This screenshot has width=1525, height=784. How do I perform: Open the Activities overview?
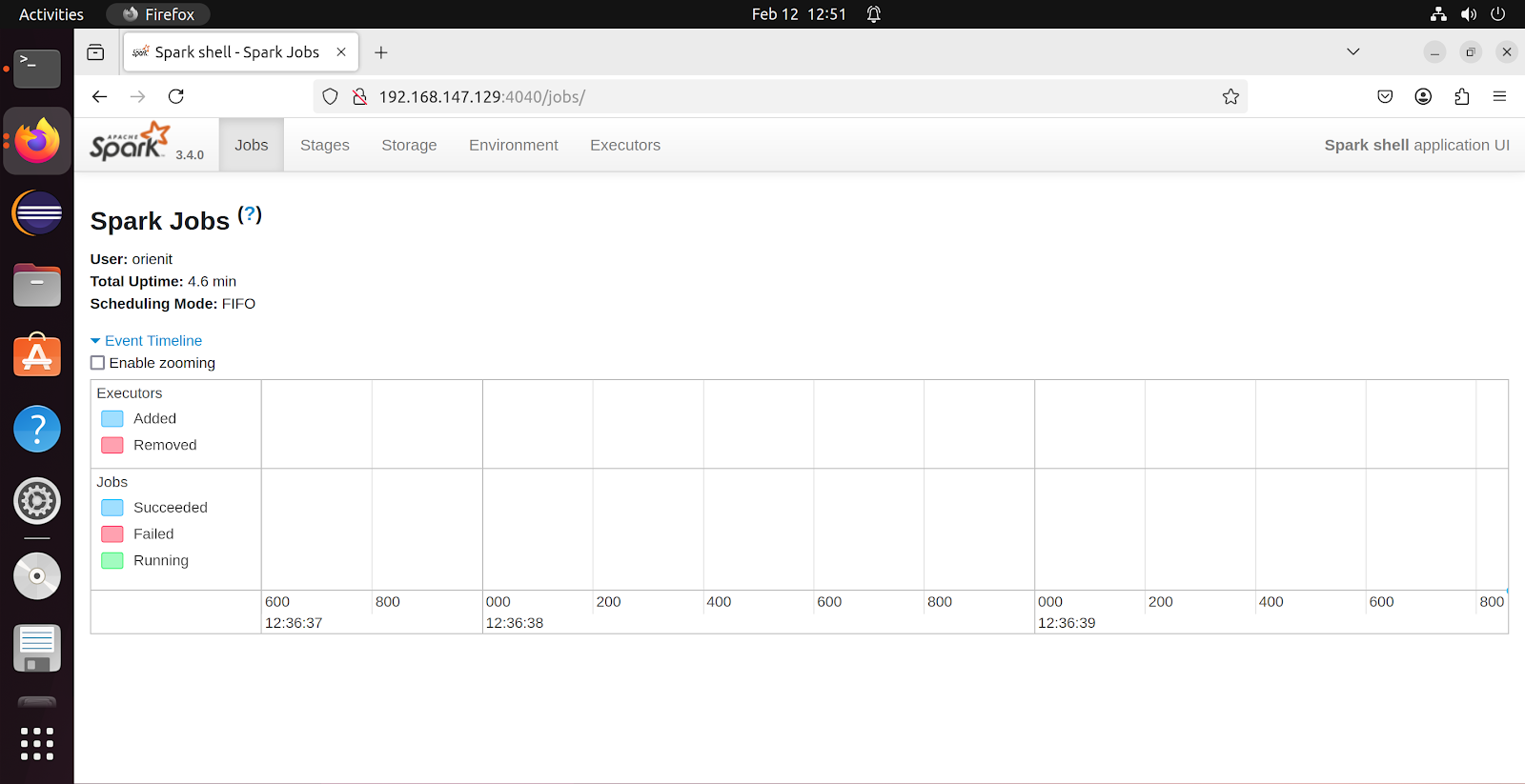[51, 14]
